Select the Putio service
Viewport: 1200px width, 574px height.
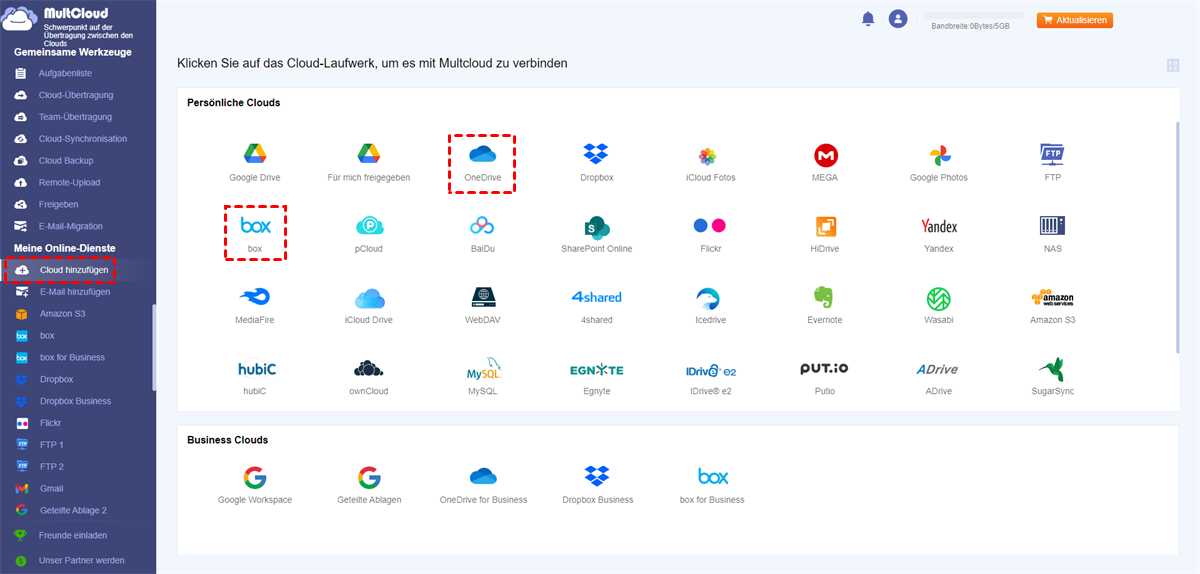[825, 377]
